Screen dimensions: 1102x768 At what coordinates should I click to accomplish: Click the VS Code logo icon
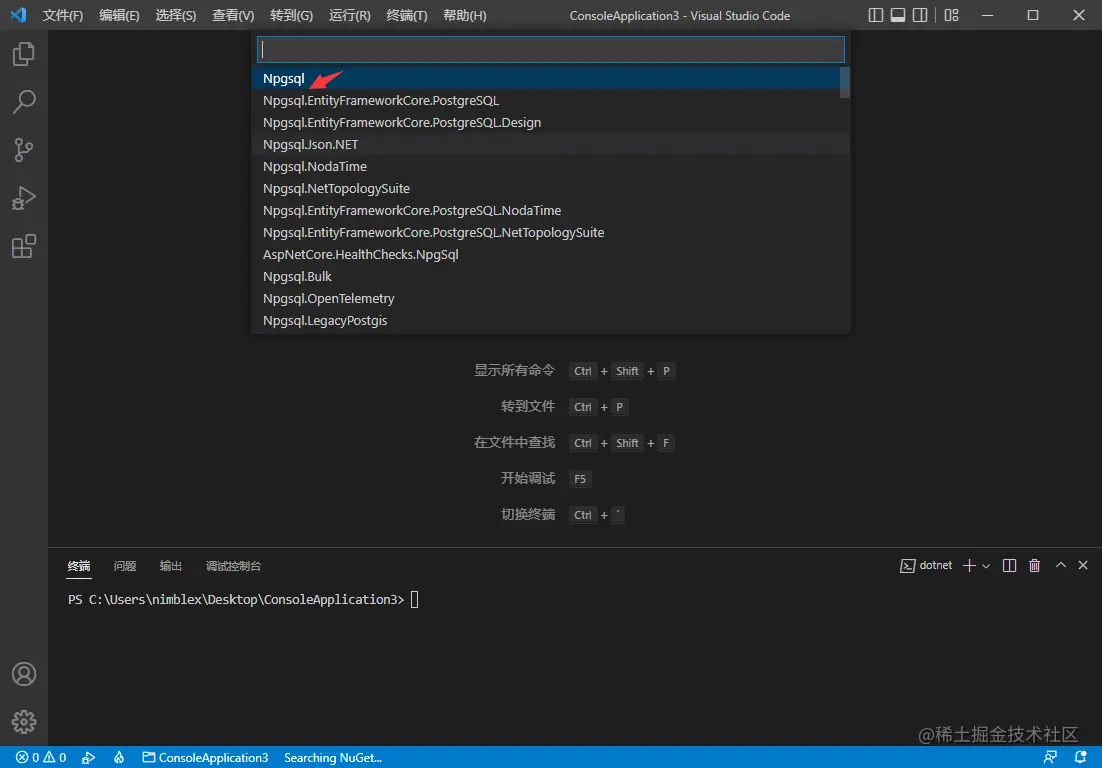(18, 15)
